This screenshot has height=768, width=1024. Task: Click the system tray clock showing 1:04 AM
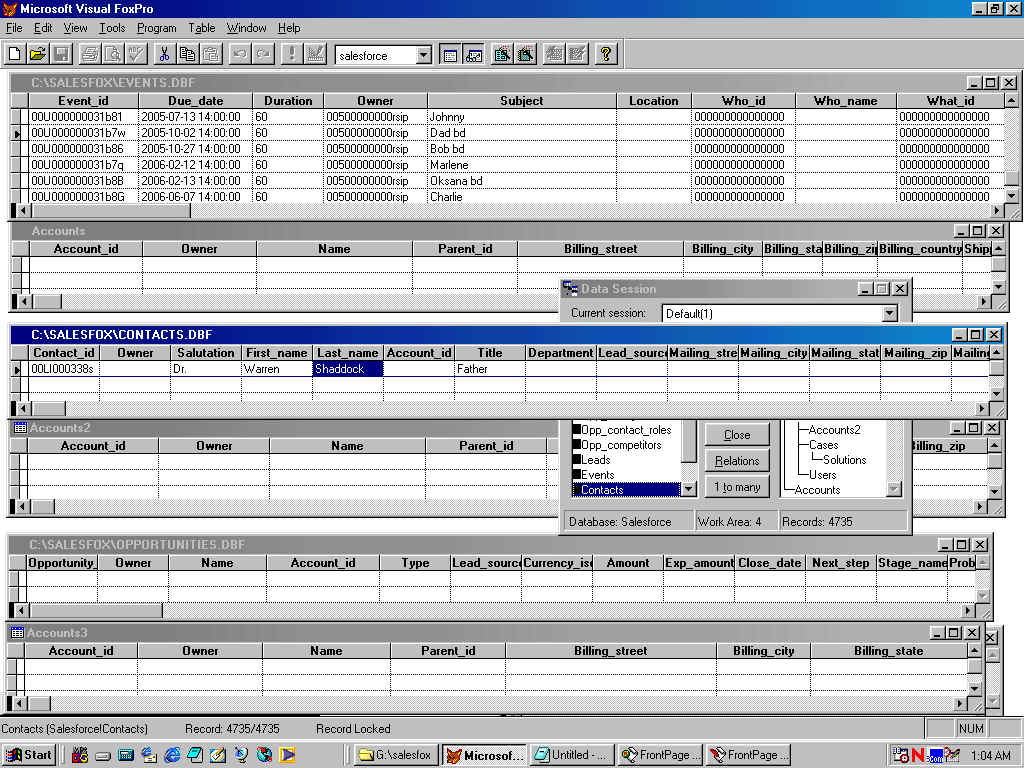[x=989, y=755]
